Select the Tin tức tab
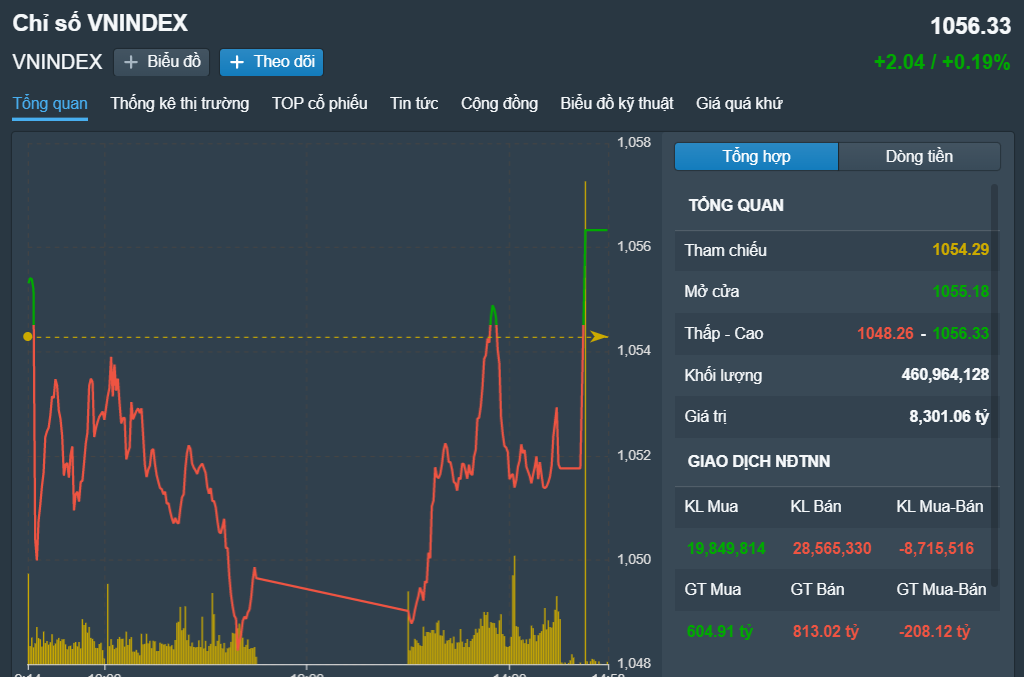Image resolution: width=1024 pixels, height=677 pixels. (414, 104)
